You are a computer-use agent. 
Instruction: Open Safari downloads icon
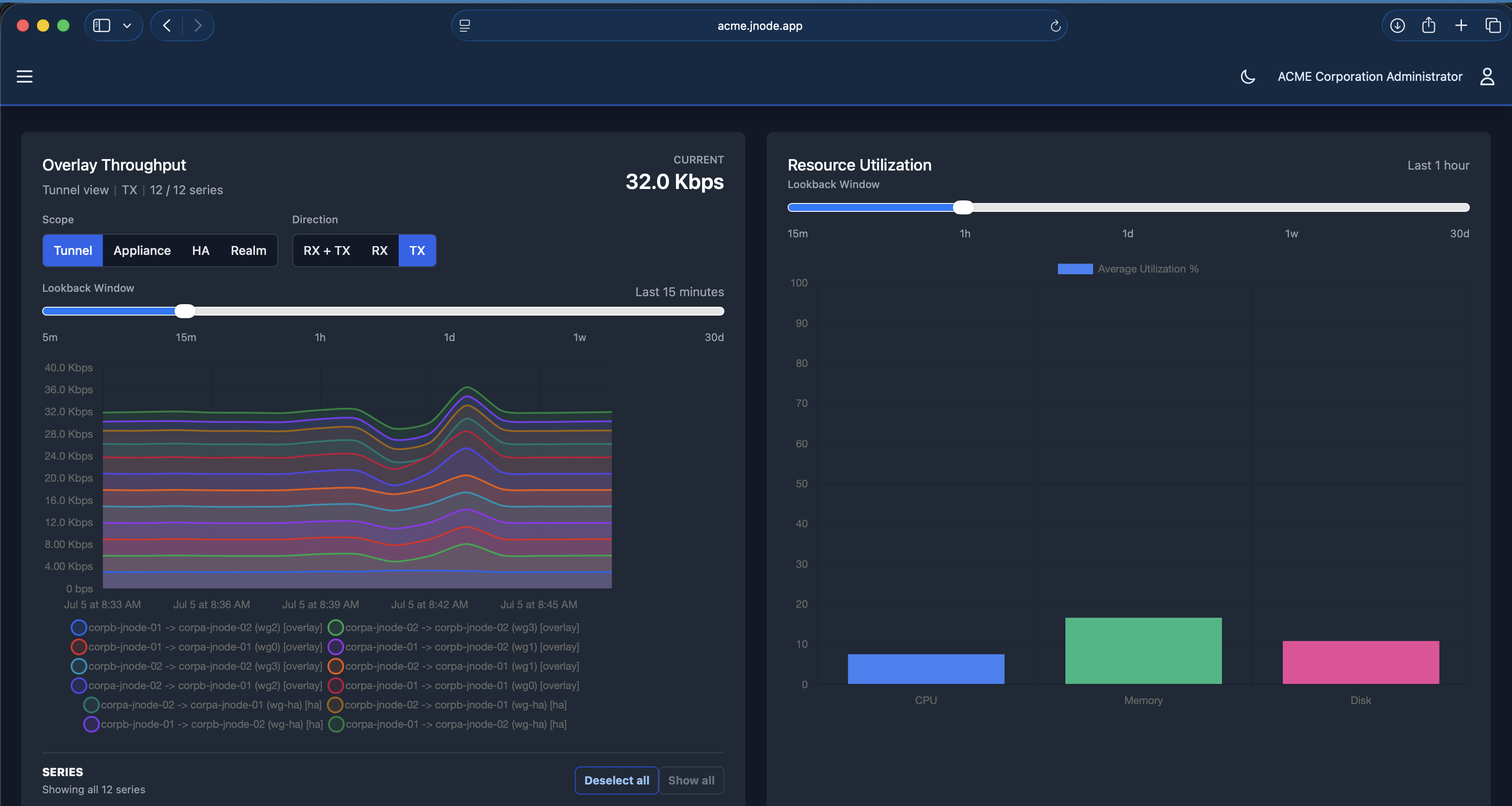point(1397,25)
